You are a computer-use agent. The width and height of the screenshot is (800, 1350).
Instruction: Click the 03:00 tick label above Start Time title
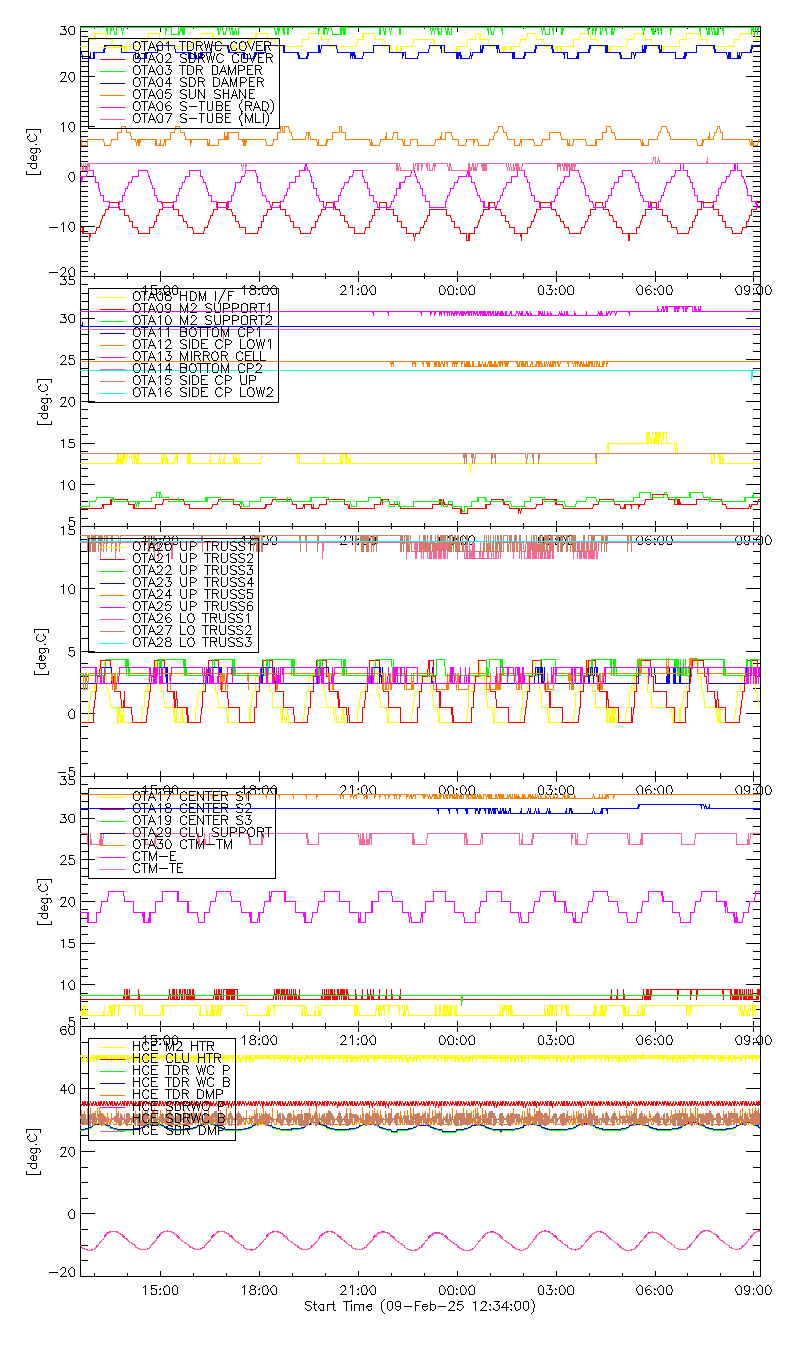click(x=556, y=1290)
